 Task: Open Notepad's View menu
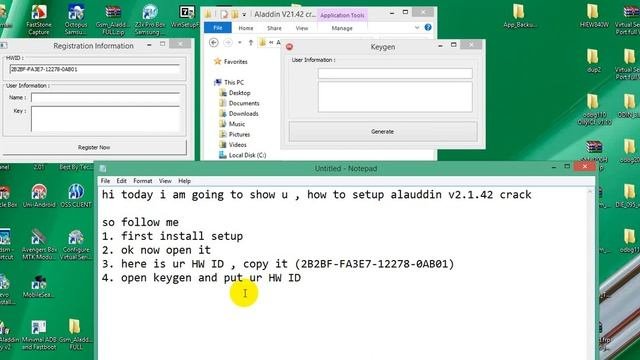click(x=165, y=181)
